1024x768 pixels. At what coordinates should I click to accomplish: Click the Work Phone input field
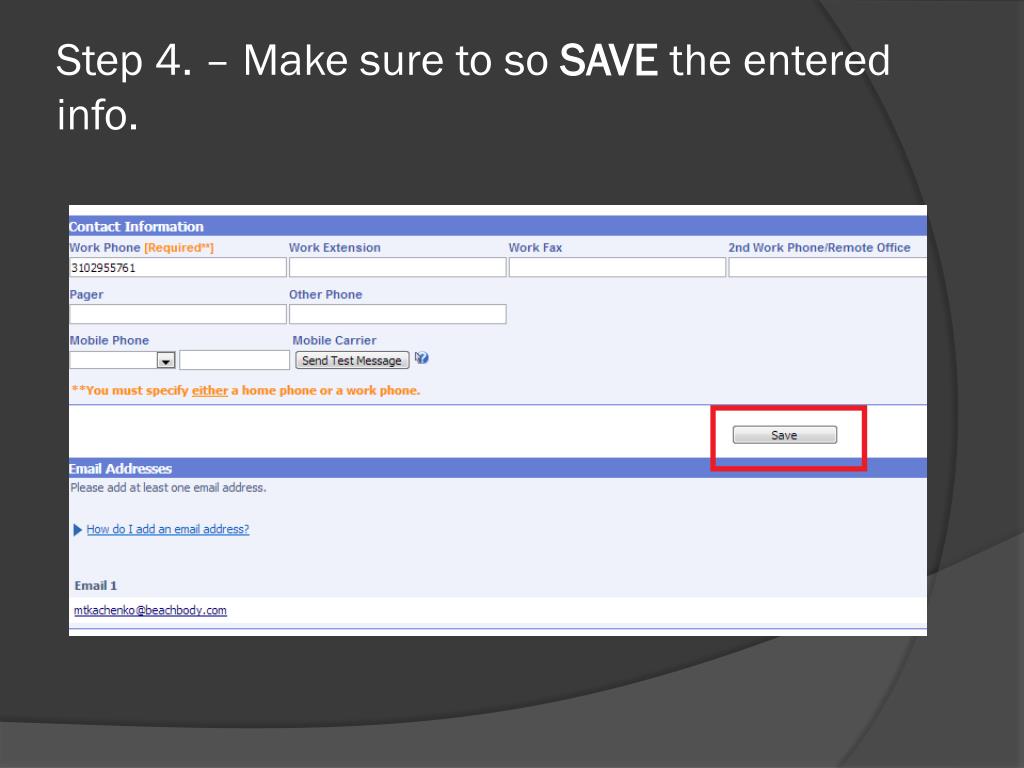point(178,267)
